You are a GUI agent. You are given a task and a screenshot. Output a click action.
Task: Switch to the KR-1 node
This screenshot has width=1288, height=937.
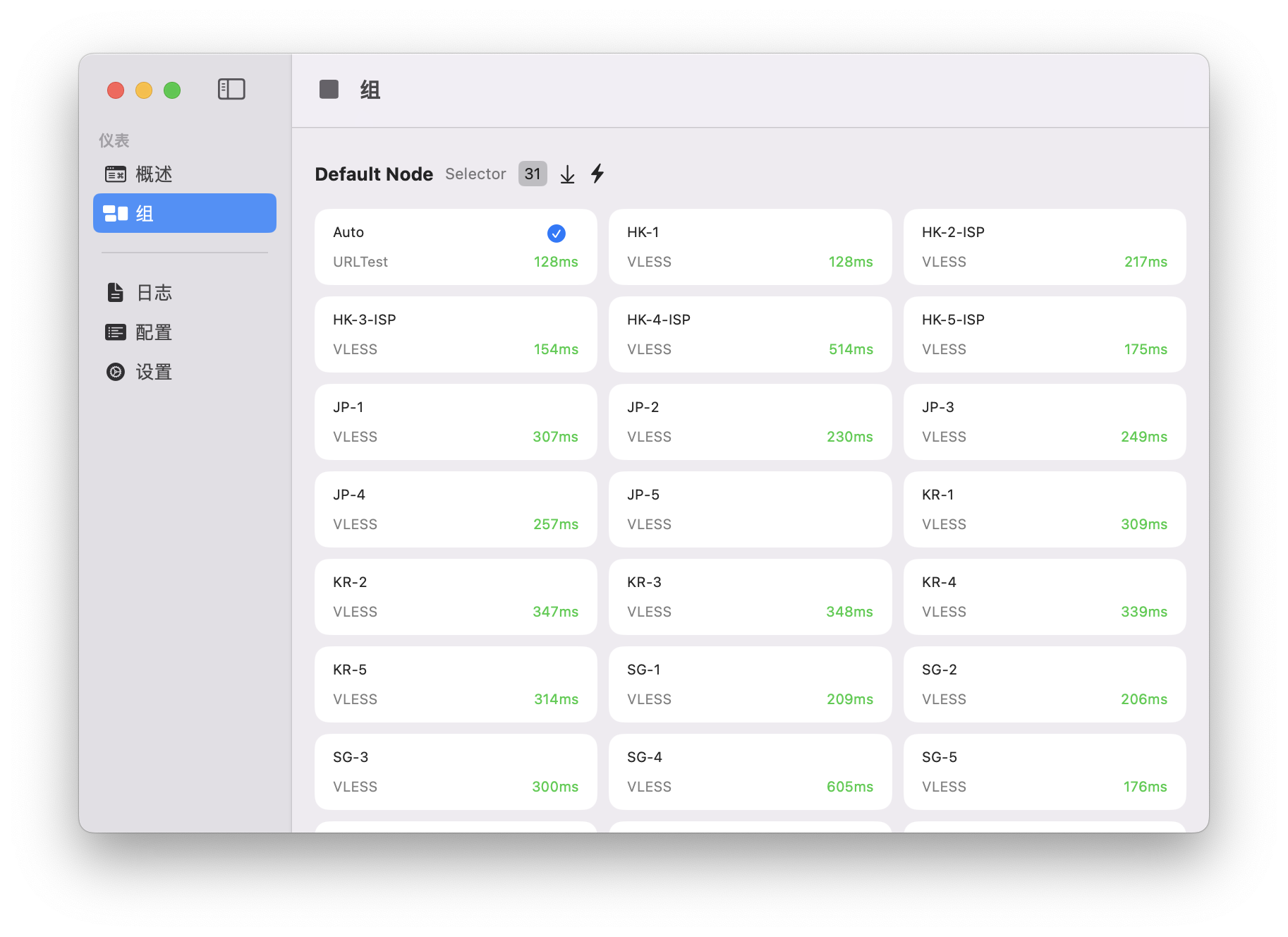pyautogui.click(x=1045, y=509)
